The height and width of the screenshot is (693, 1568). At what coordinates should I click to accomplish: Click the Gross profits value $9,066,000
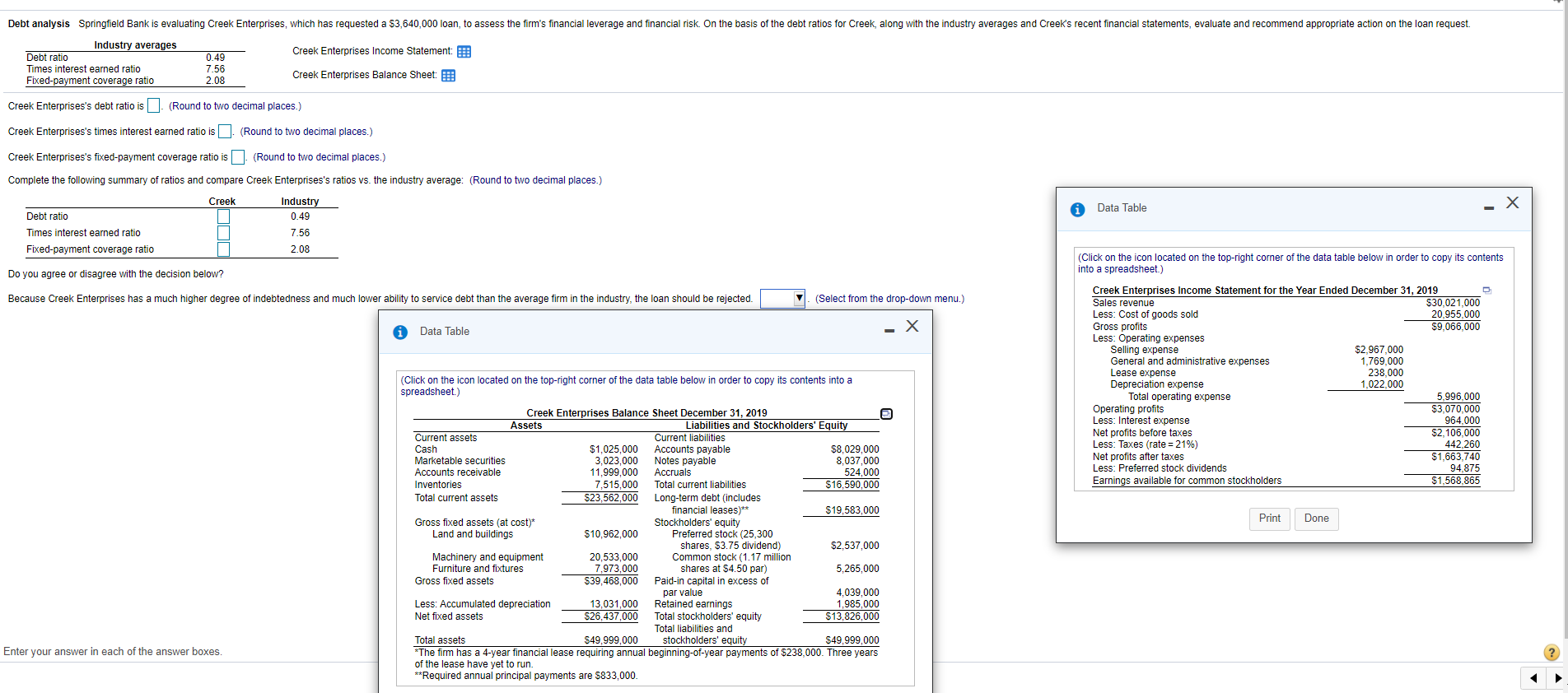click(x=1455, y=327)
